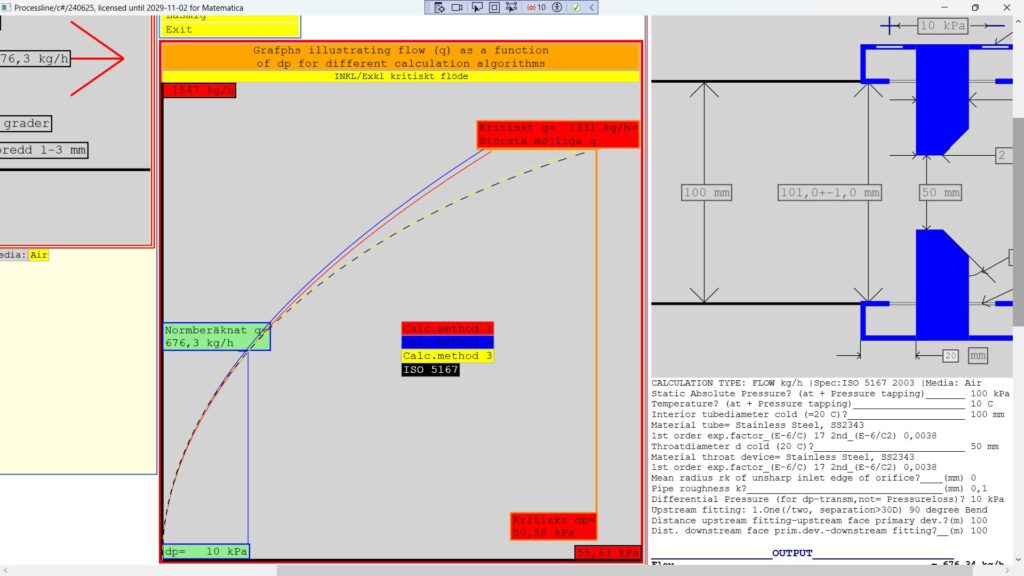The height and width of the screenshot is (576, 1024).
Task: Click the black ISO 5167 legend label
Action: coord(431,370)
